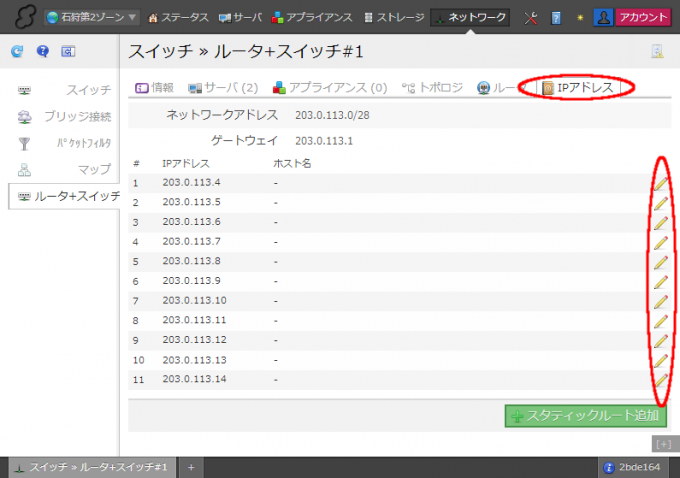
Task: Click the notes icon at top right of header
Action: [657, 52]
